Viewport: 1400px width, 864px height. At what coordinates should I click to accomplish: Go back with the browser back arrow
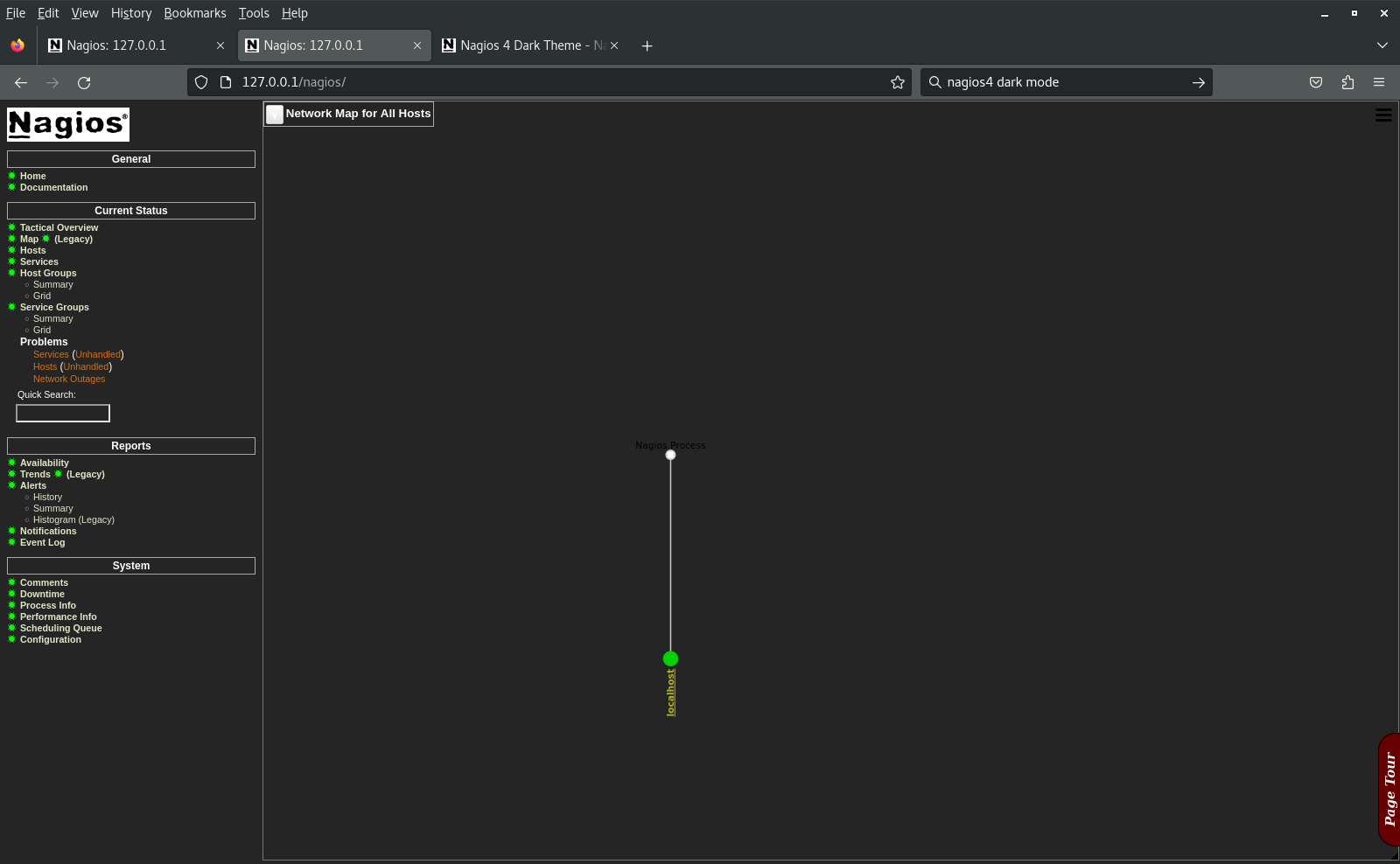click(x=21, y=82)
